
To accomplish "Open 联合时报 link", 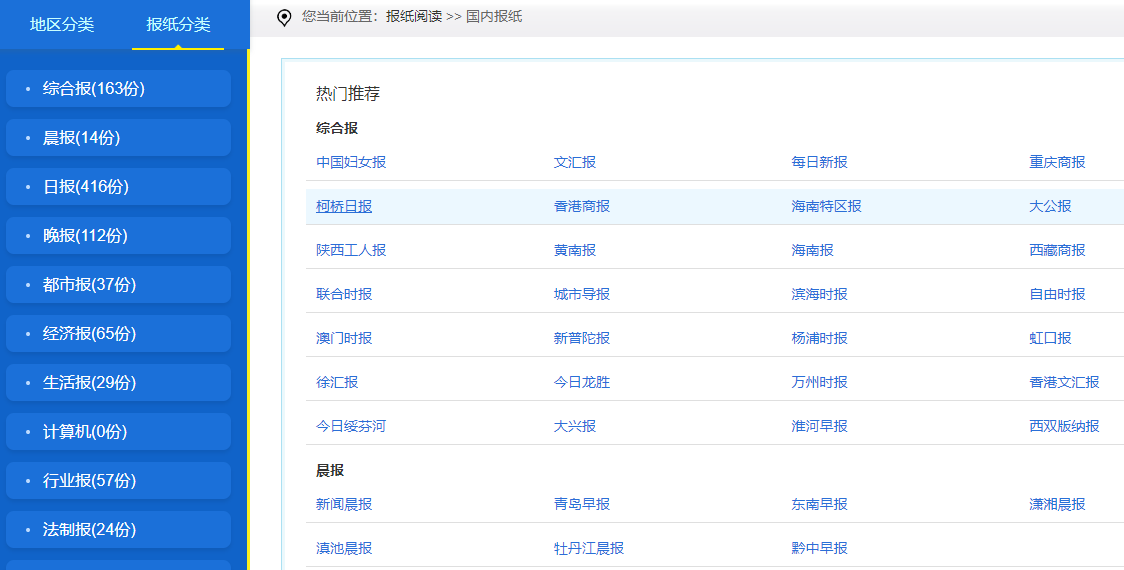I will (x=344, y=294).
